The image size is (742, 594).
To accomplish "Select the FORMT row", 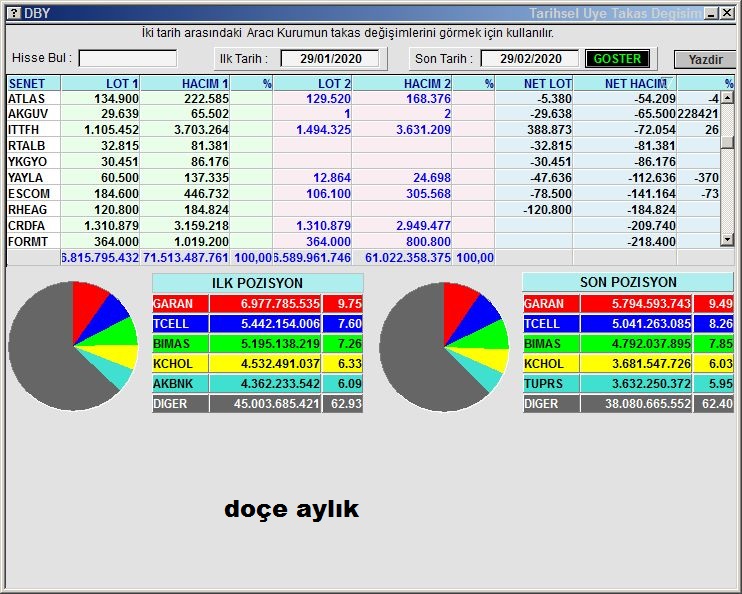I will pyautogui.click(x=363, y=241).
